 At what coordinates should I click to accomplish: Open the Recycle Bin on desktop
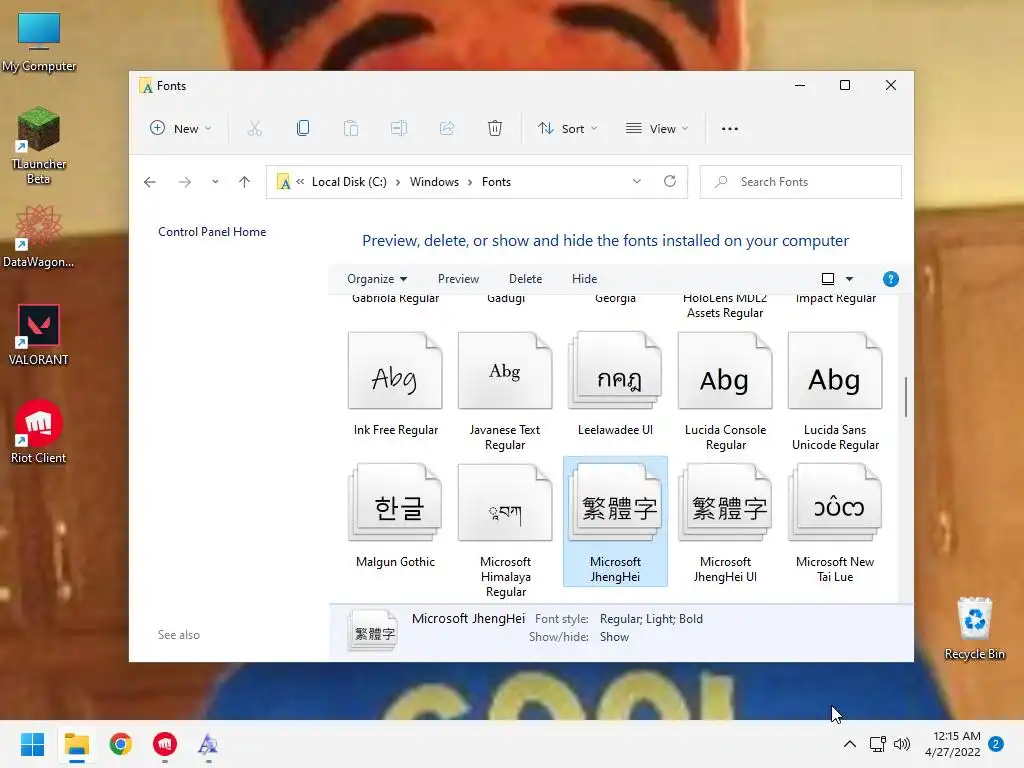pyautogui.click(x=974, y=628)
